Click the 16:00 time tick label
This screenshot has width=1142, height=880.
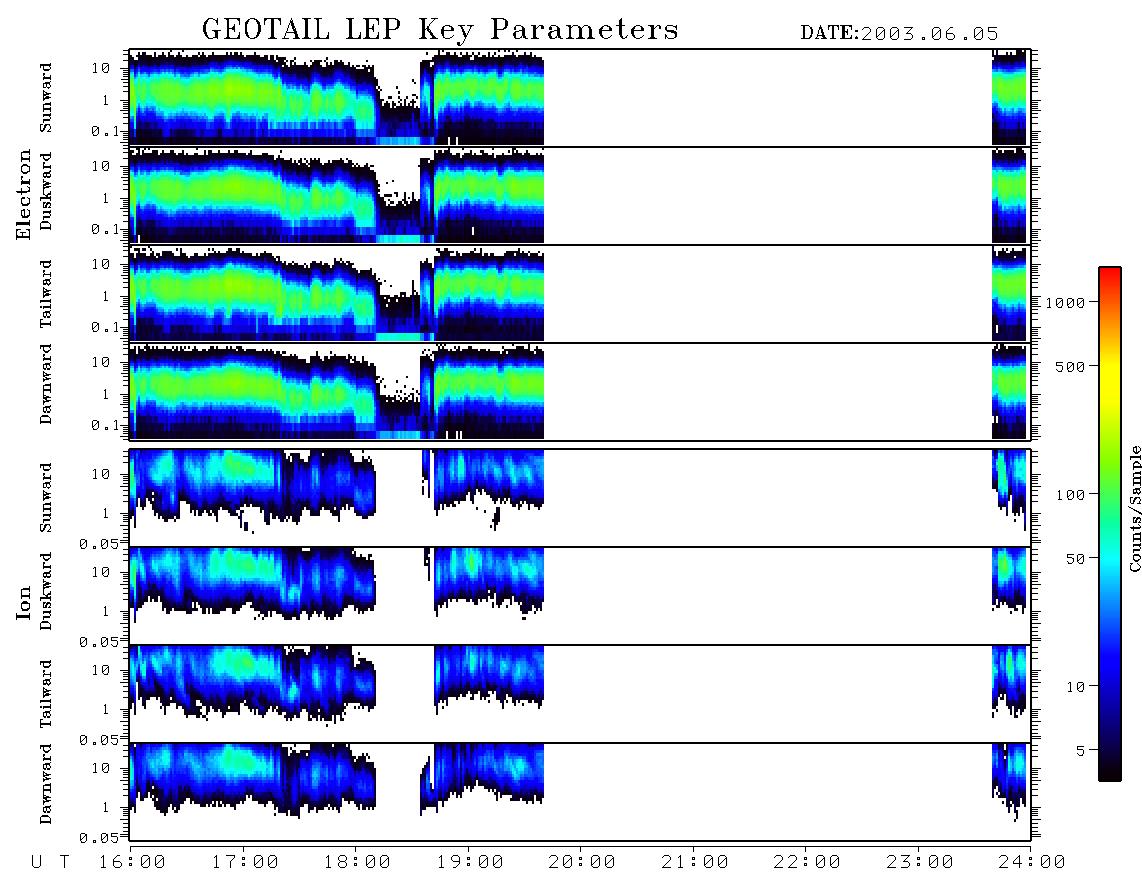pyautogui.click(x=132, y=863)
